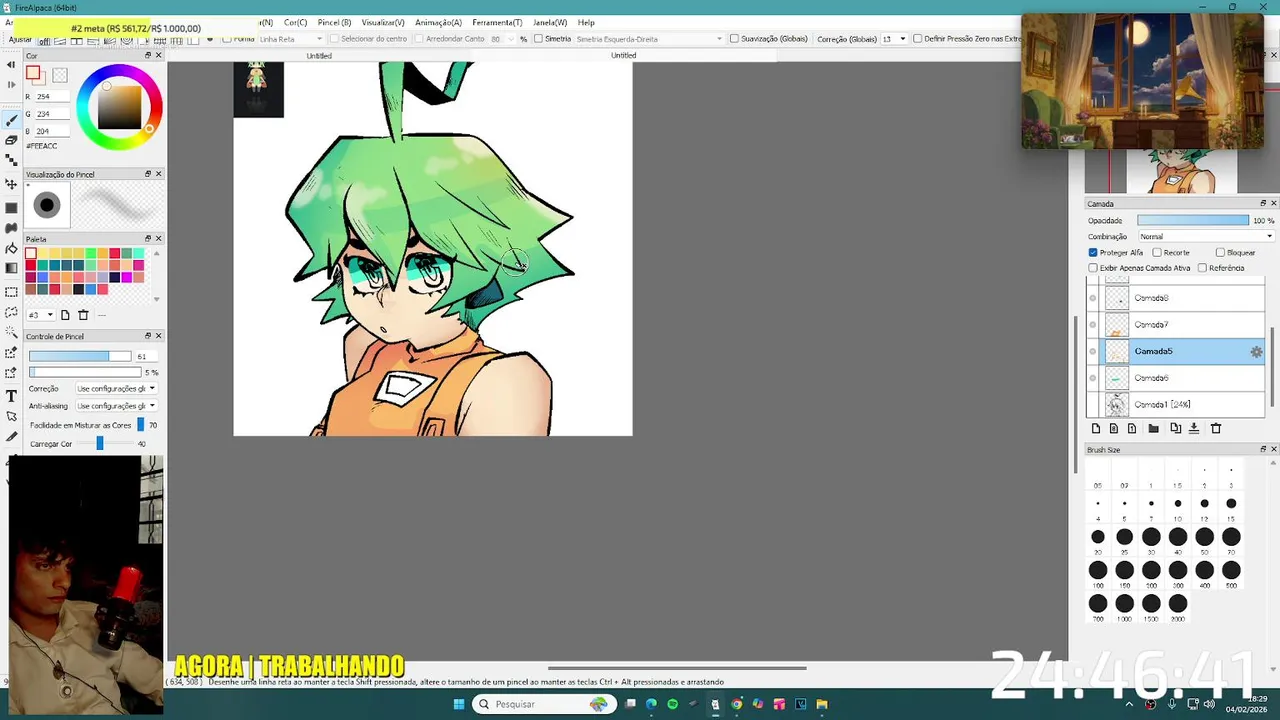The width and height of the screenshot is (1280, 720).
Task: Select the Gradient tool
Action: click(11, 268)
